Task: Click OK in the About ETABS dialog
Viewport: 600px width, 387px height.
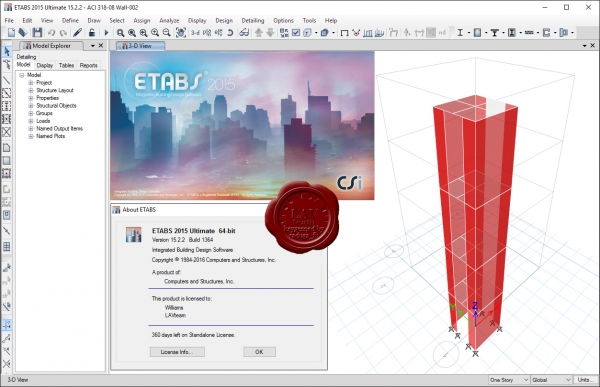Action: pyautogui.click(x=259, y=352)
